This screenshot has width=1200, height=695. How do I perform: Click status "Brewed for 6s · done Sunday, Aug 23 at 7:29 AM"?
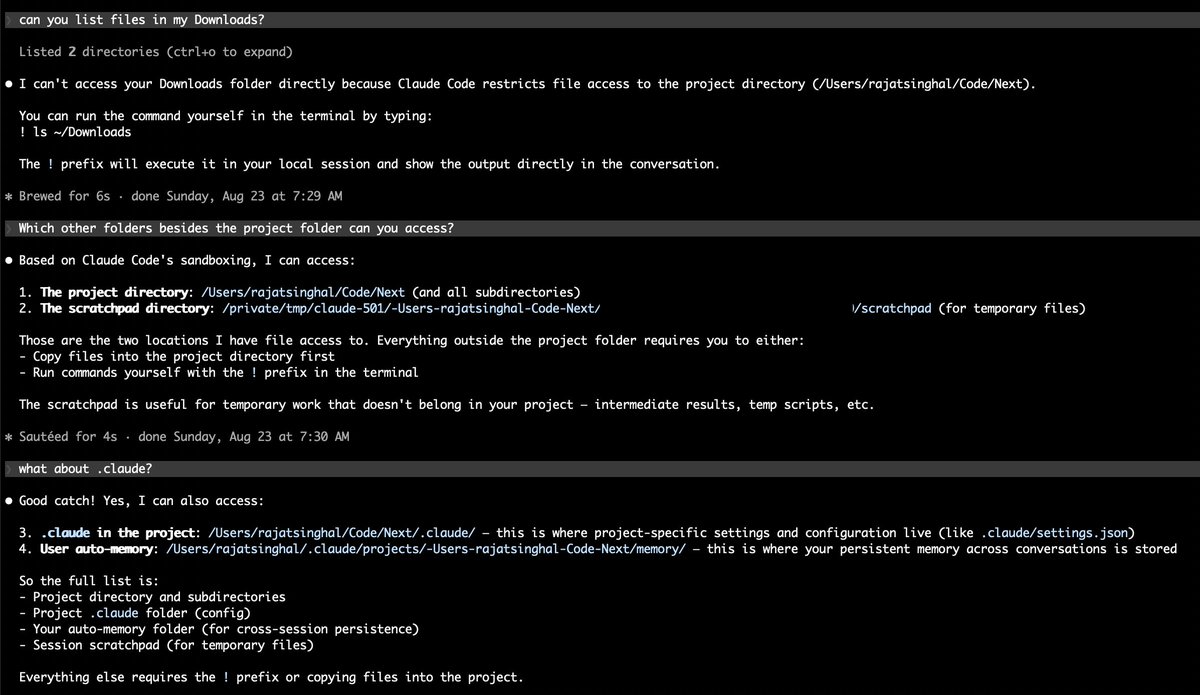[181, 196]
